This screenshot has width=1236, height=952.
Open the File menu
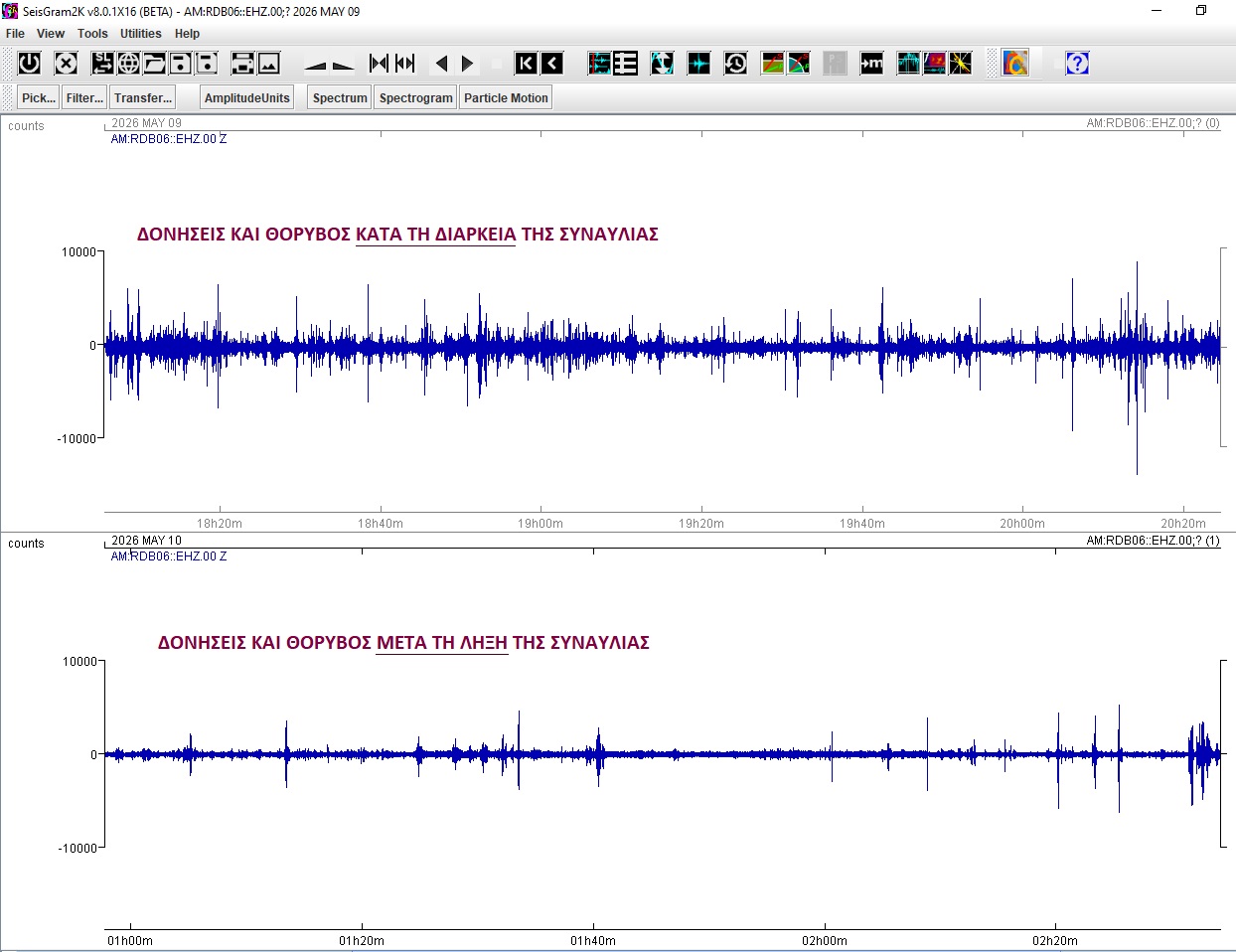pyautogui.click(x=15, y=34)
